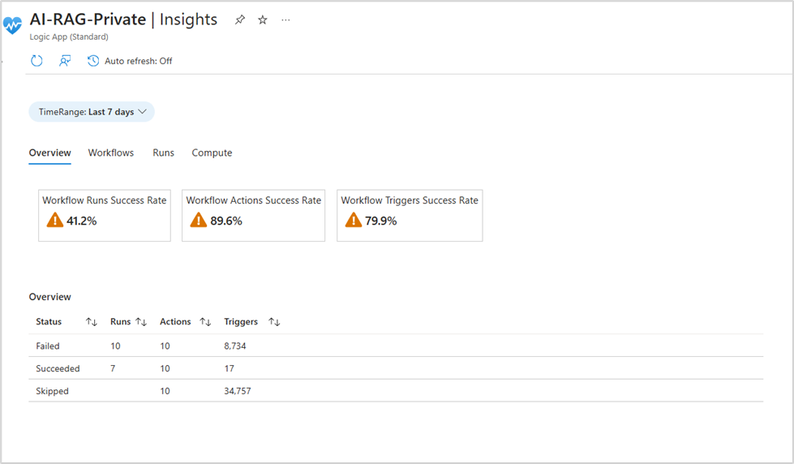794x464 pixels.
Task: Click warning icon beside 41.2%
Action: [x=55, y=220]
